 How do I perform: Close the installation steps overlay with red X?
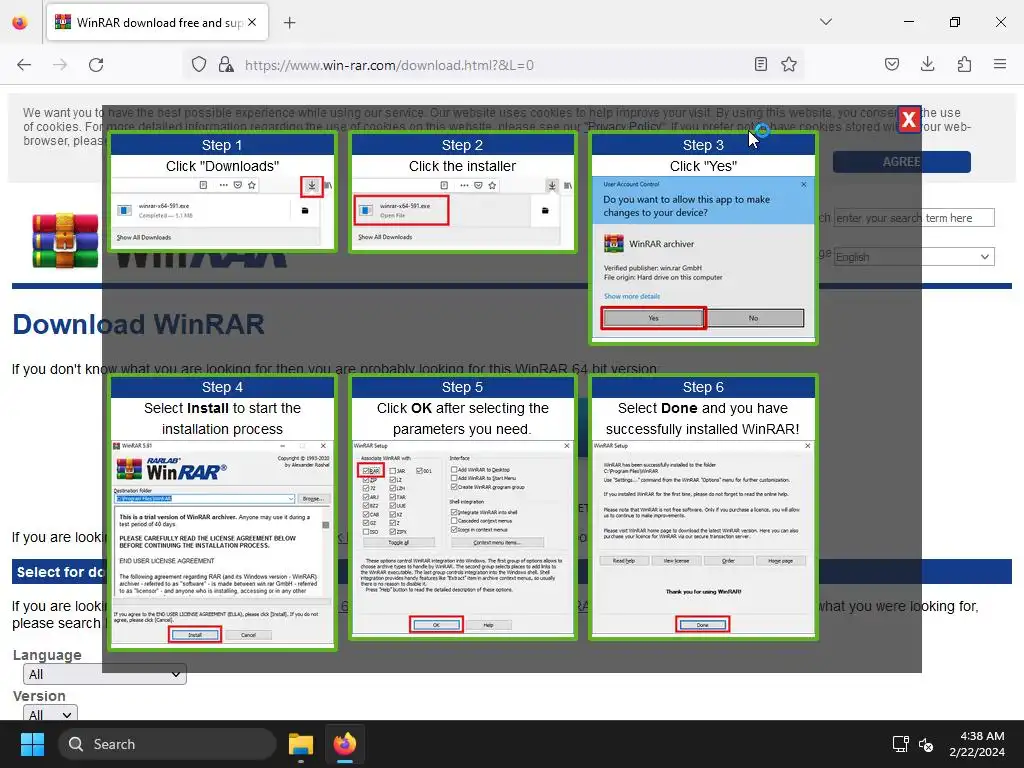[x=908, y=119]
